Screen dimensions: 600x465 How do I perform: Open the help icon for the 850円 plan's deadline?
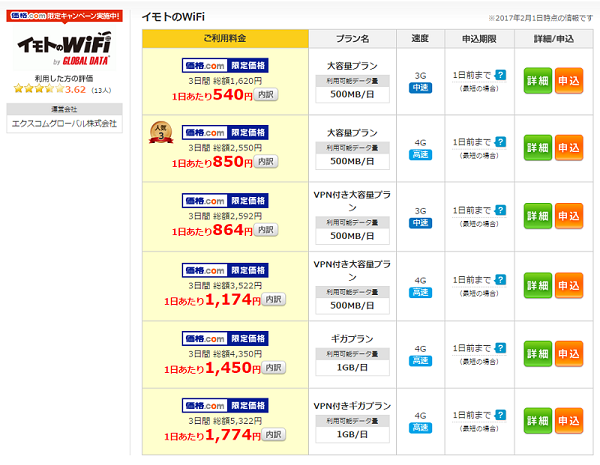coord(501,142)
